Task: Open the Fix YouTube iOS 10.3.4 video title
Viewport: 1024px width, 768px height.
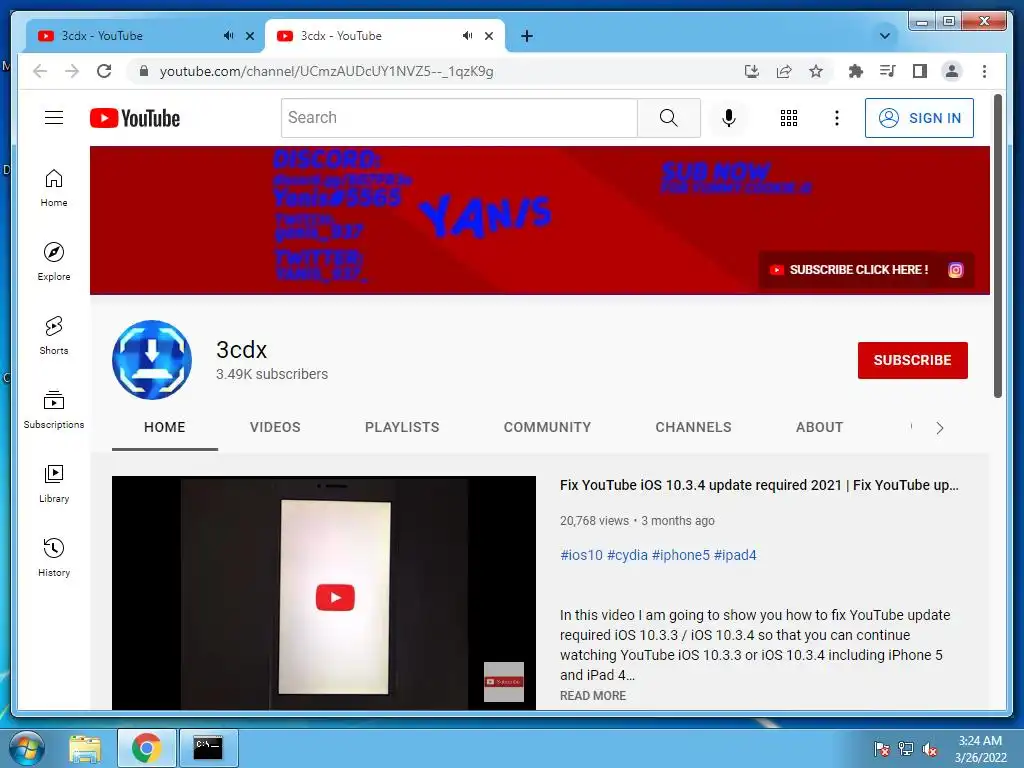Action: click(759, 485)
